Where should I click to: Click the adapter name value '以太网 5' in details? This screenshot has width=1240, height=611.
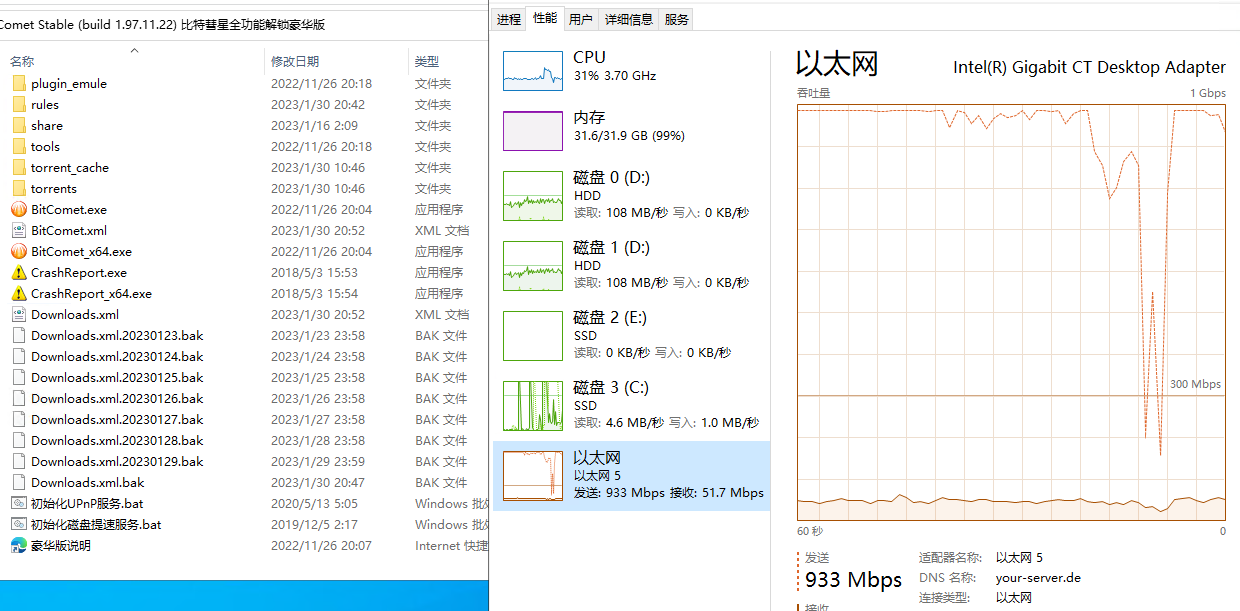coord(1019,558)
